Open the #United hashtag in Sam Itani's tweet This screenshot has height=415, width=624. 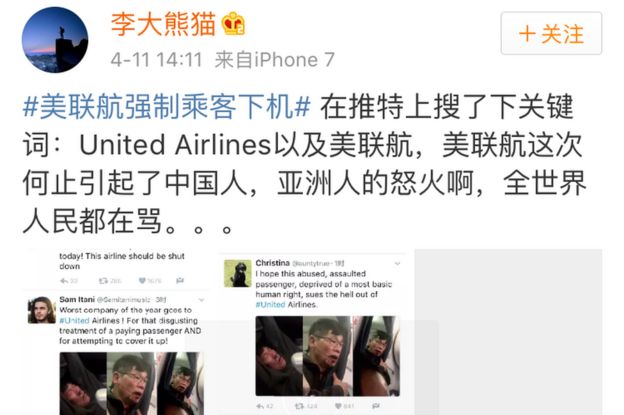[74, 320]
